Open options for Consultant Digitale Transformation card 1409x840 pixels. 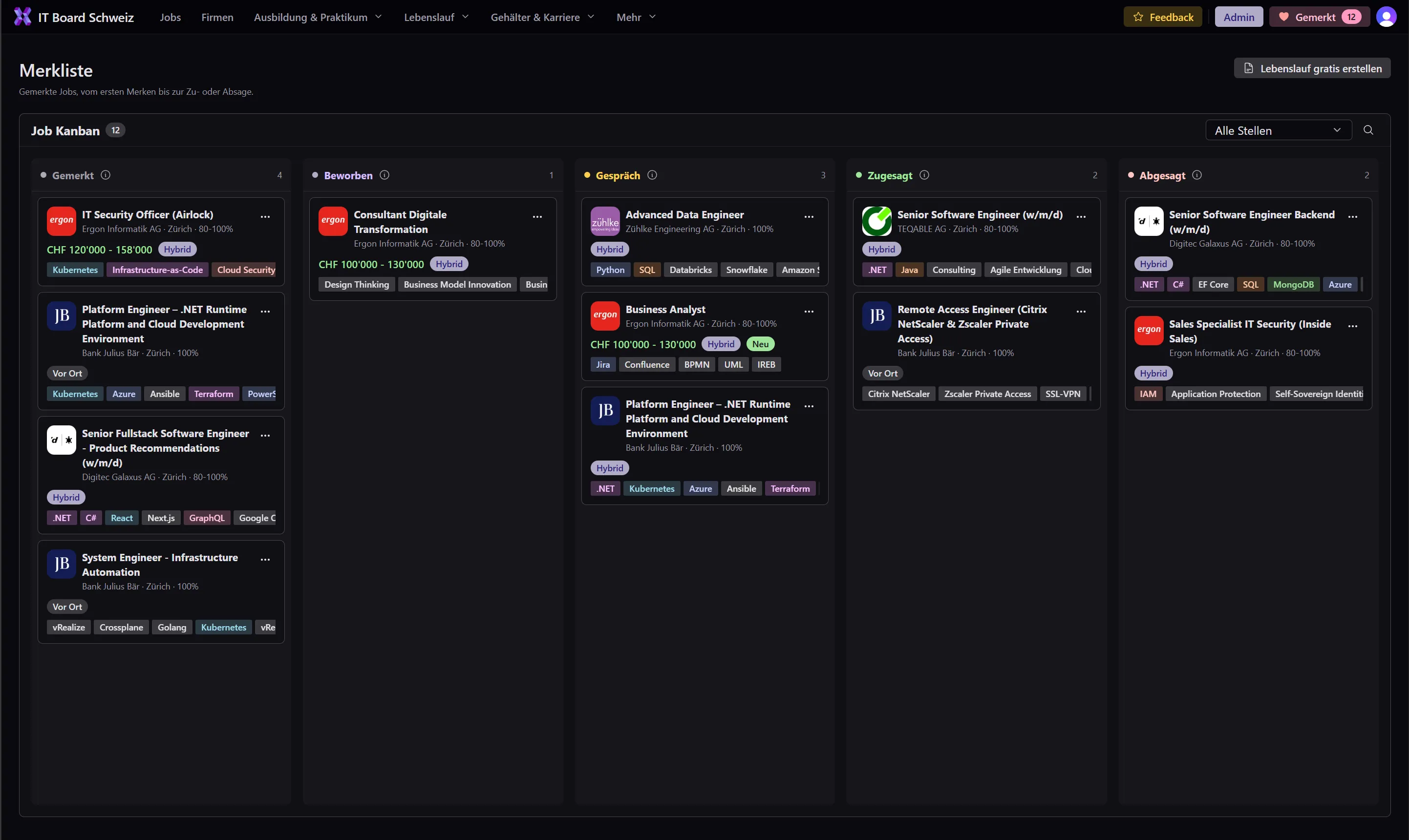pos(537,216)
